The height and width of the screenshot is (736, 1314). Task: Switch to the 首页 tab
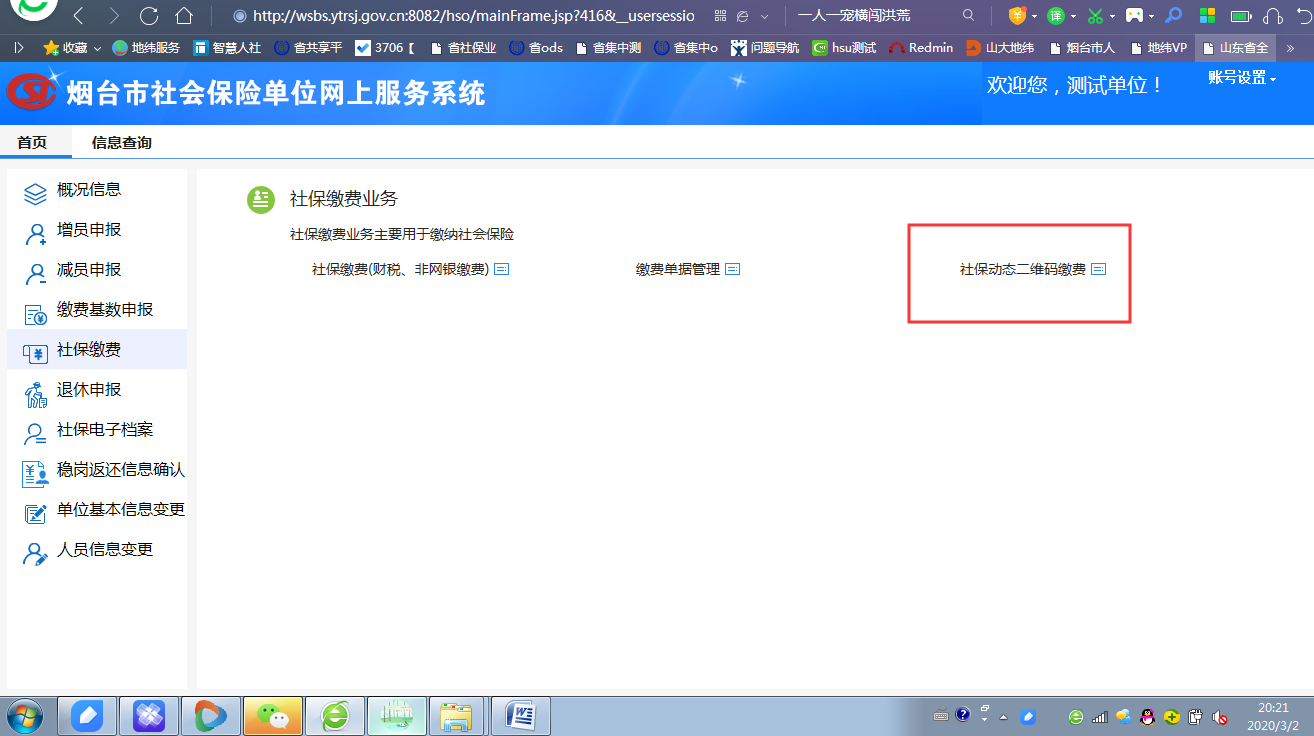coord(32,143)
